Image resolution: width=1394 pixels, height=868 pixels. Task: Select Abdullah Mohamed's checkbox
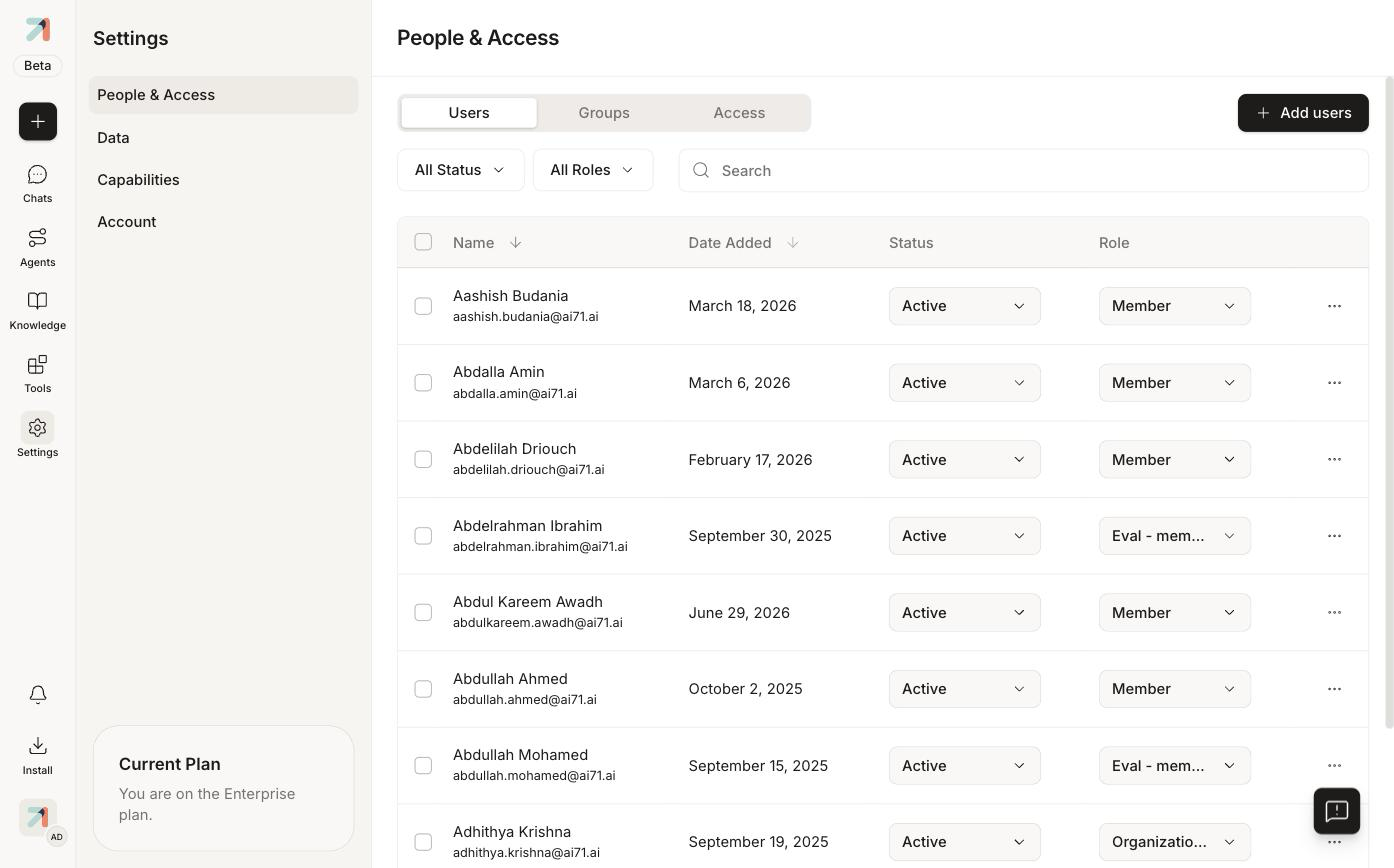423,765
